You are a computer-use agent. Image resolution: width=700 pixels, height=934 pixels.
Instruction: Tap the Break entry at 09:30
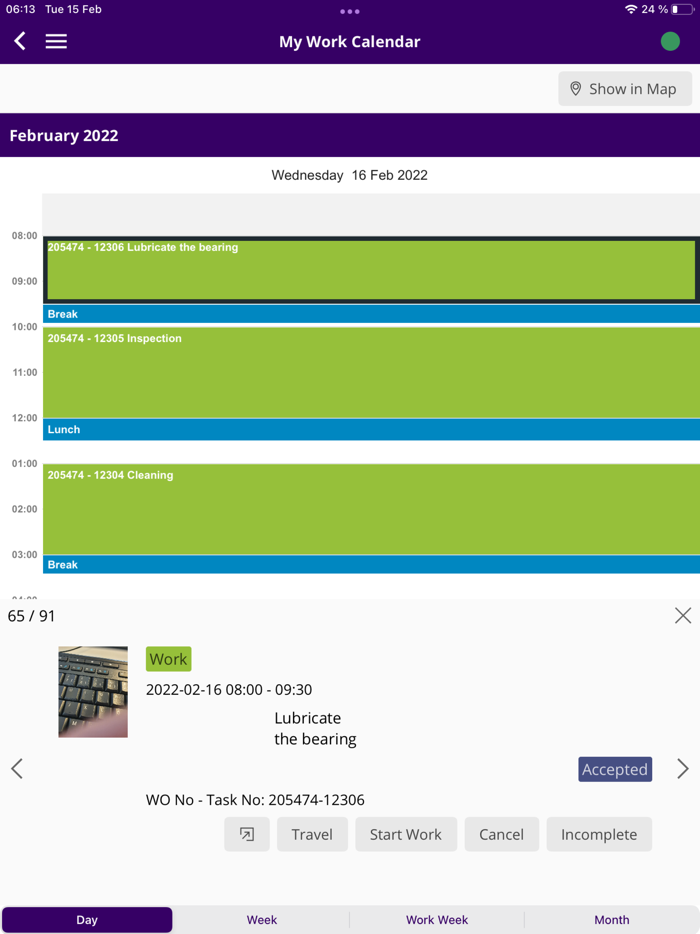point(371,314)
